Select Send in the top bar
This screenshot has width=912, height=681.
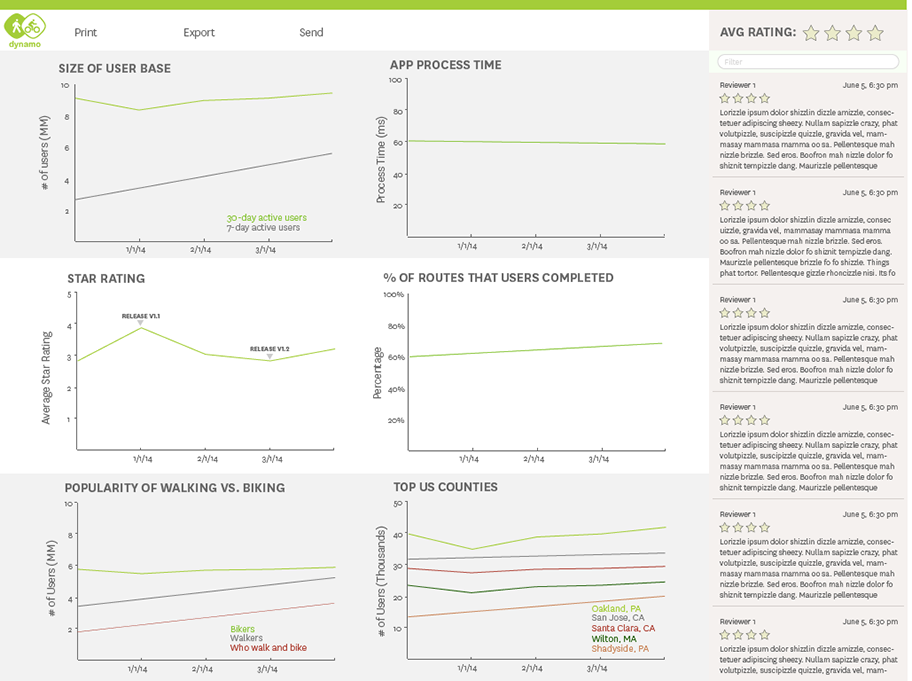pos(311,33)
